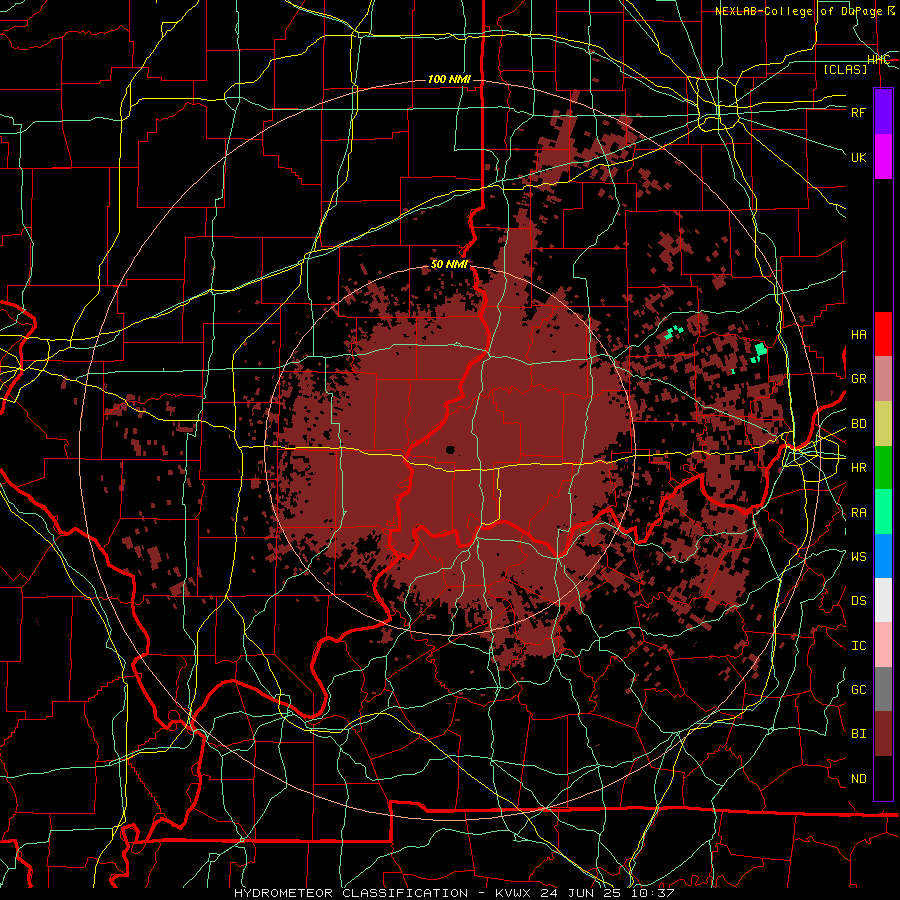Select the GR legend label
This screenshot has width=900, height=900.
tap(858, 379)
